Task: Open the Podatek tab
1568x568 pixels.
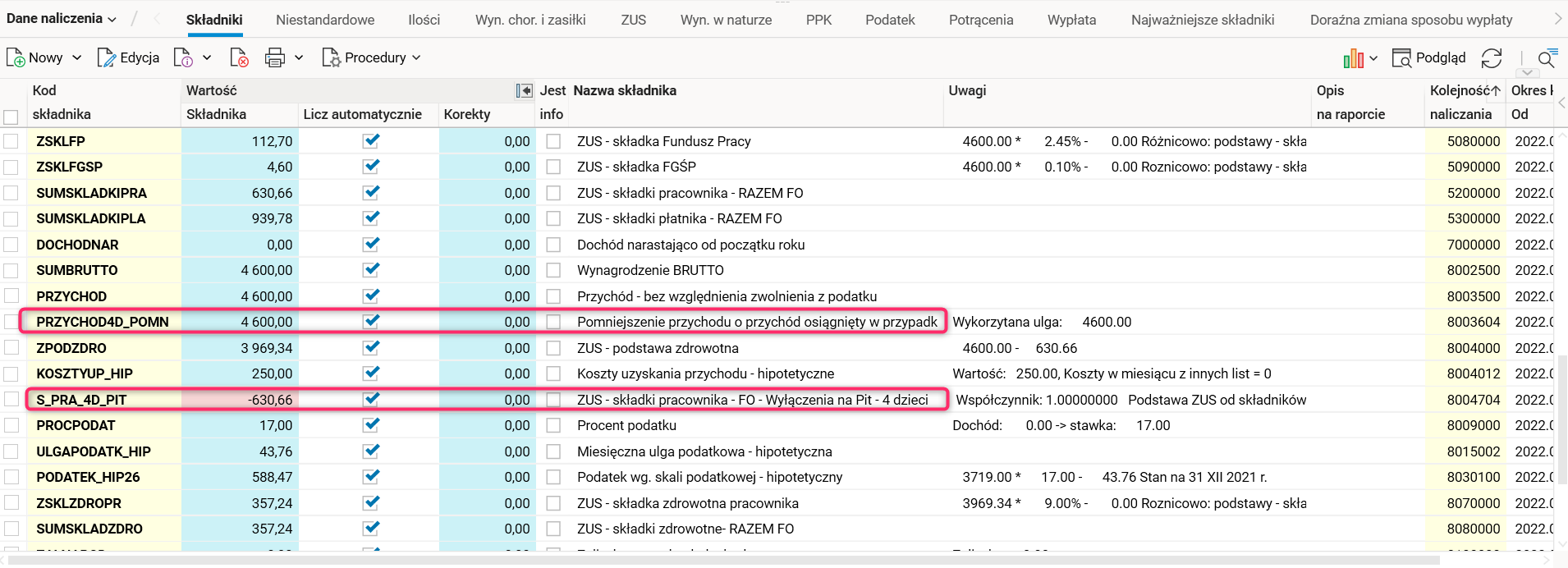Action: (x=890, y=20)
